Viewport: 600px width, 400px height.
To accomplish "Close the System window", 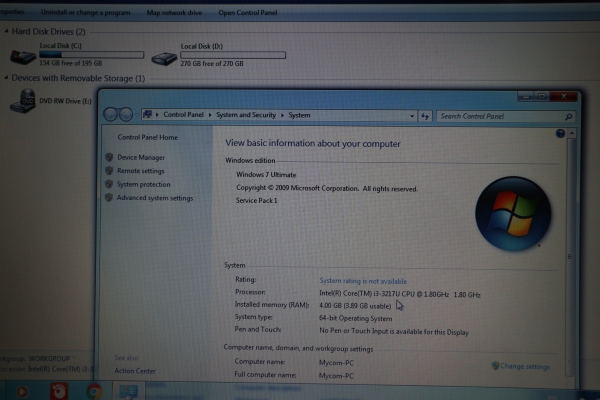I will click(564, 96).
